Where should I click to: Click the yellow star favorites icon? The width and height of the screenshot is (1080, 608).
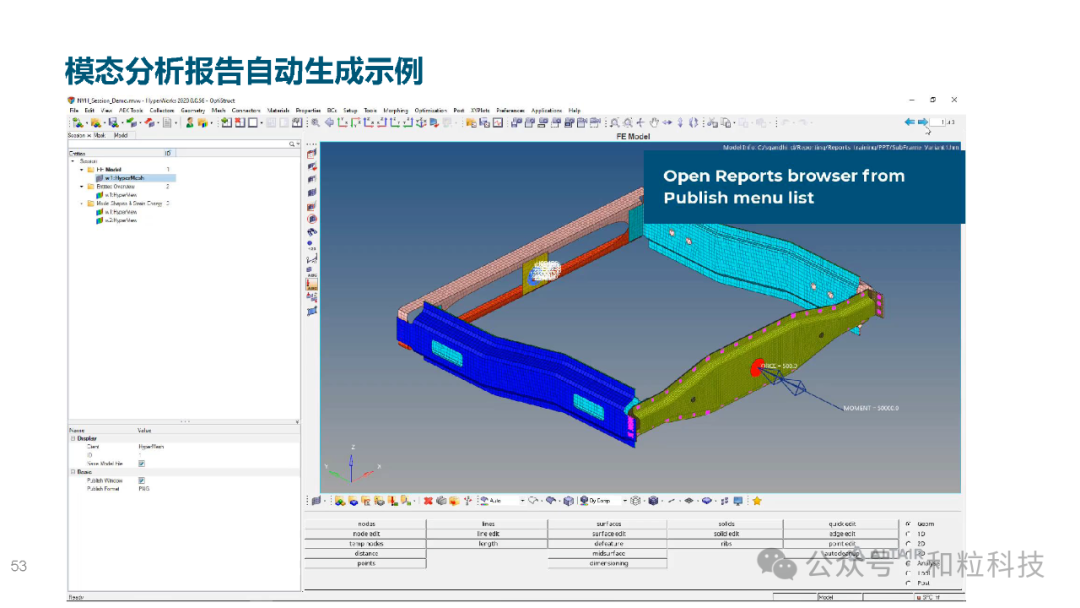pos(757,500)
